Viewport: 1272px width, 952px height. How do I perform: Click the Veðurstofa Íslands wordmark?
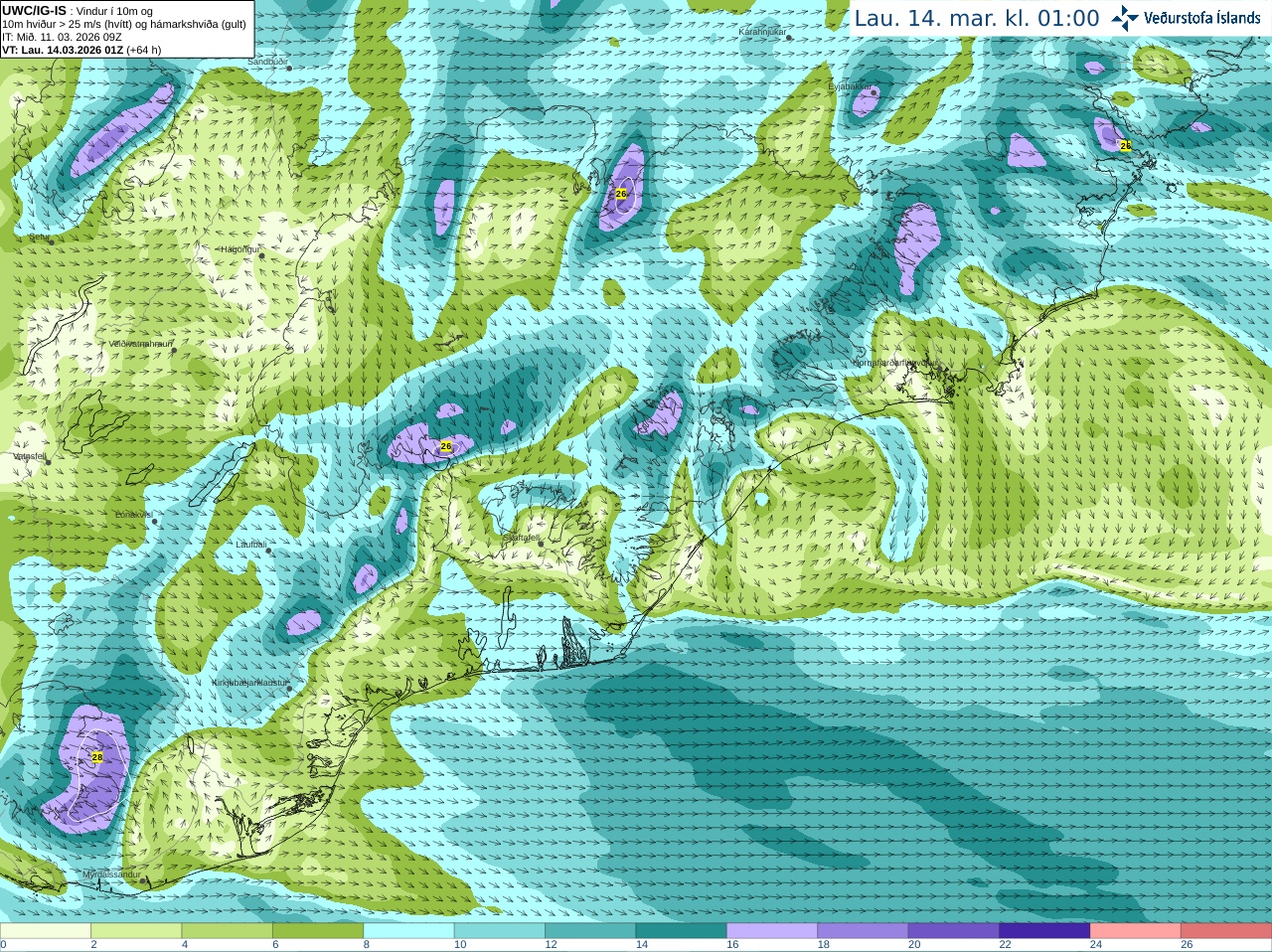(1201, 18)
